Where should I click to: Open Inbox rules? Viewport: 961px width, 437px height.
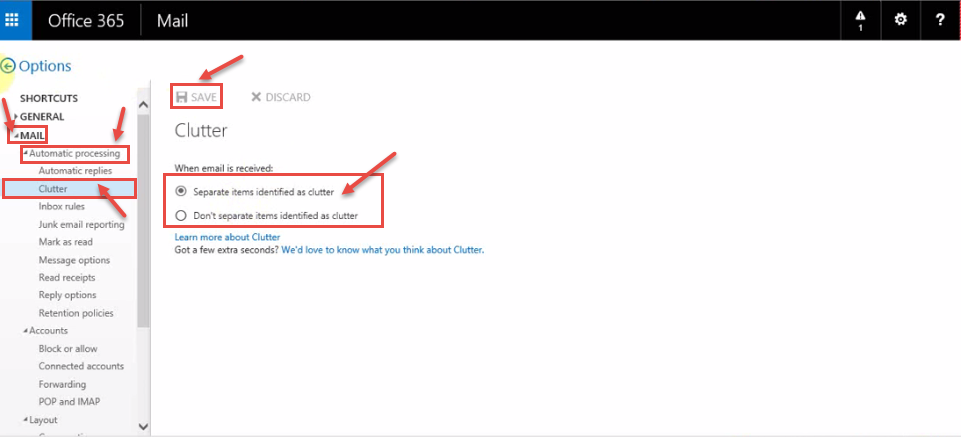click(62, 207)
